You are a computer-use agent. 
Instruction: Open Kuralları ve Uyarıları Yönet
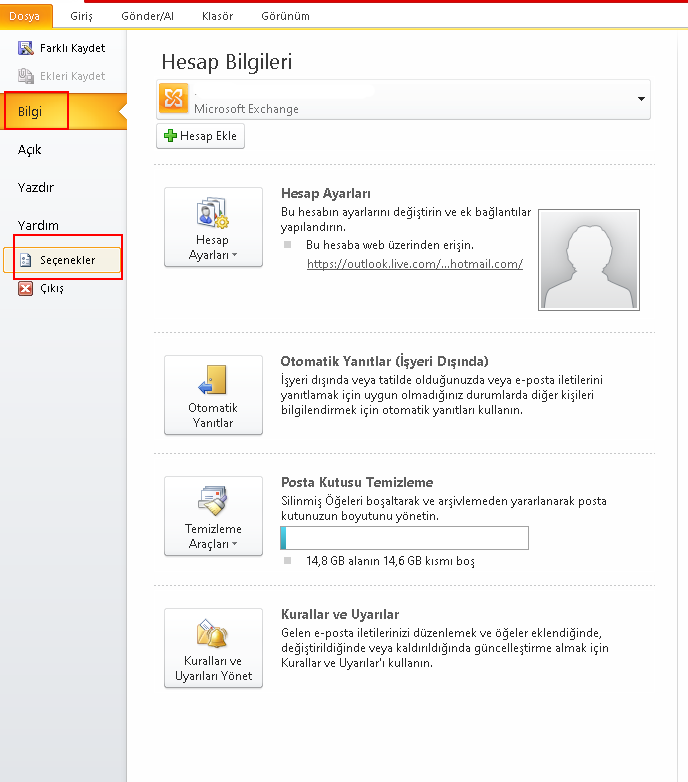pos(213,648)
